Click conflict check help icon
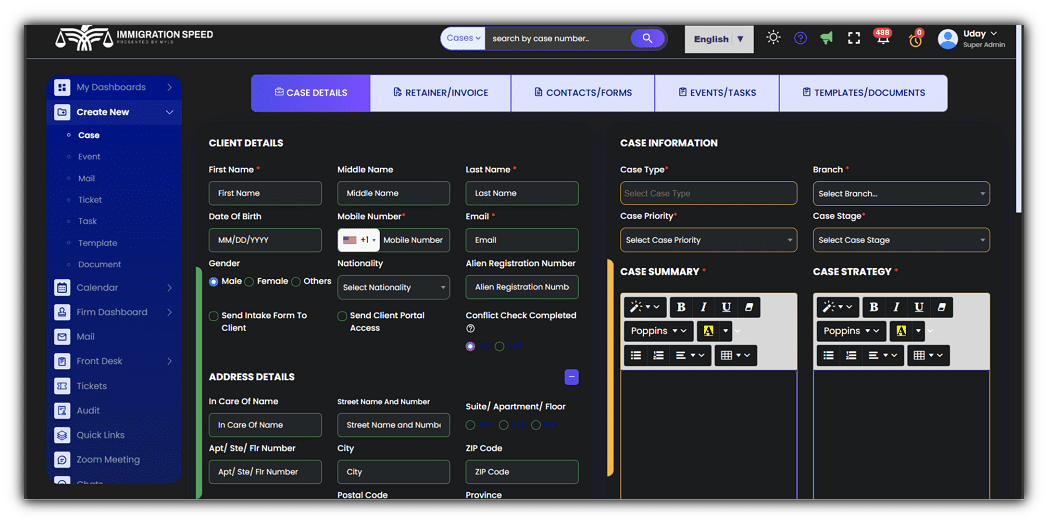Image resolution: width=1050 pixels, height=525 pixels. pyautogui.click(x=470, y=329)
